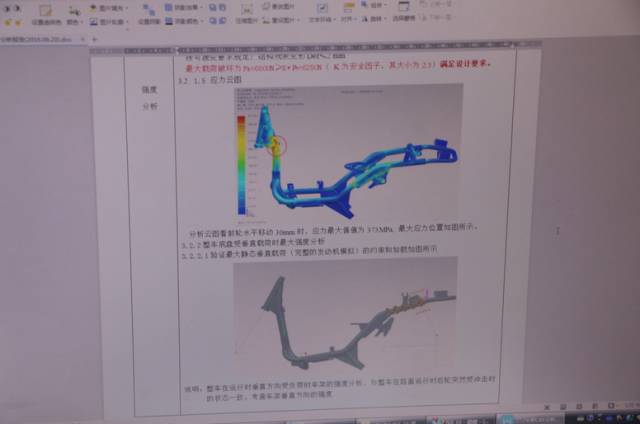Viewport: 640px width, 424px height.
Task: Click the plus button to open new tab
Action: coord(95,40)
